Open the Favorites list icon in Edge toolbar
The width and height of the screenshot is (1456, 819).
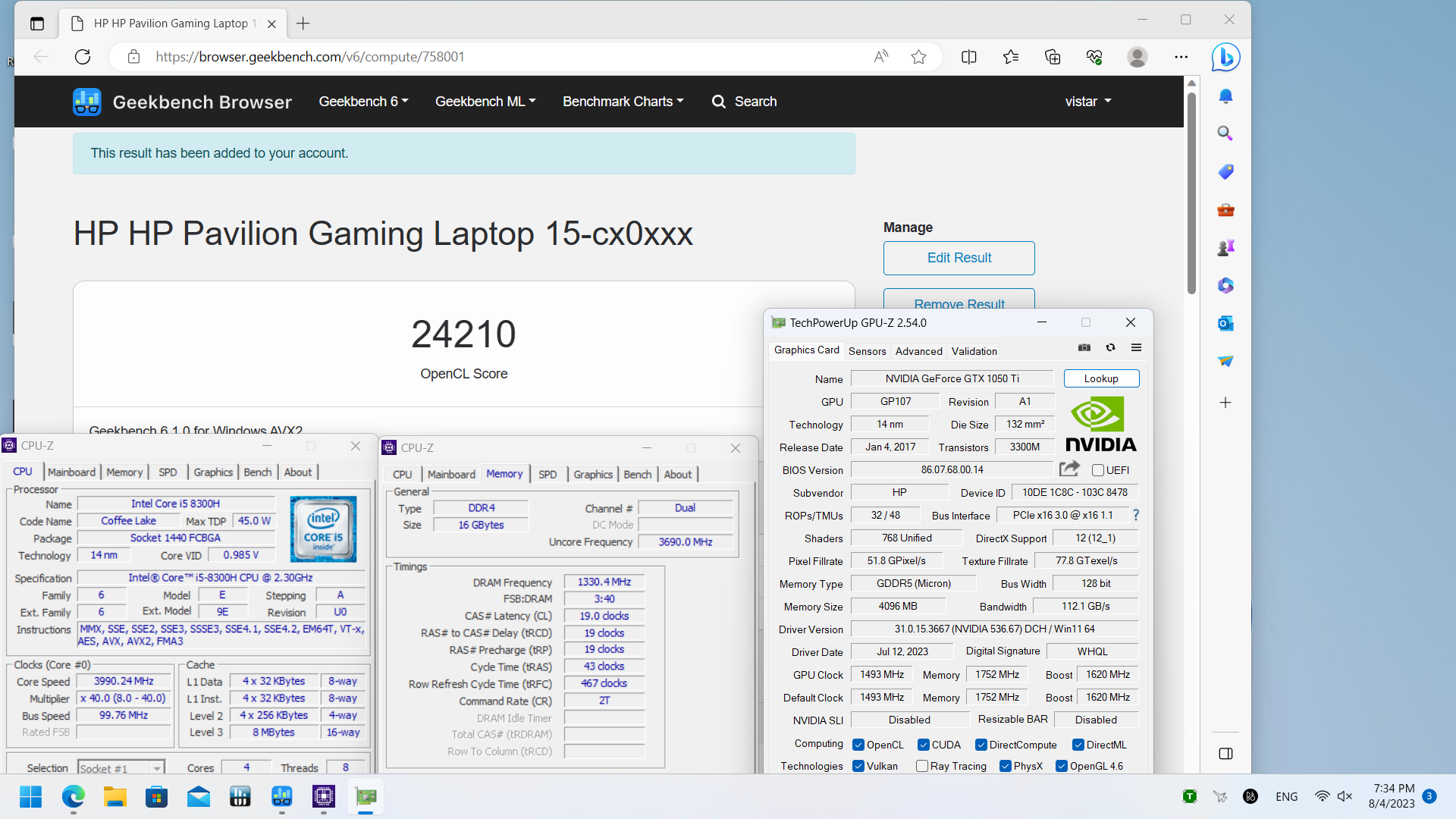[1011, 57]
